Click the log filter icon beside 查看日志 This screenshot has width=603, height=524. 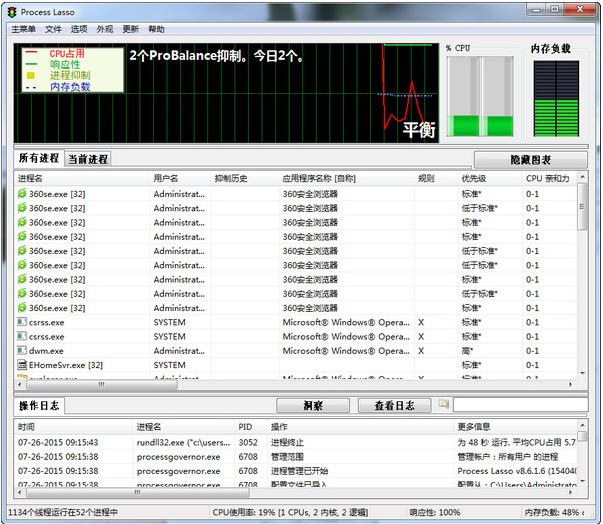click(444, 405)
